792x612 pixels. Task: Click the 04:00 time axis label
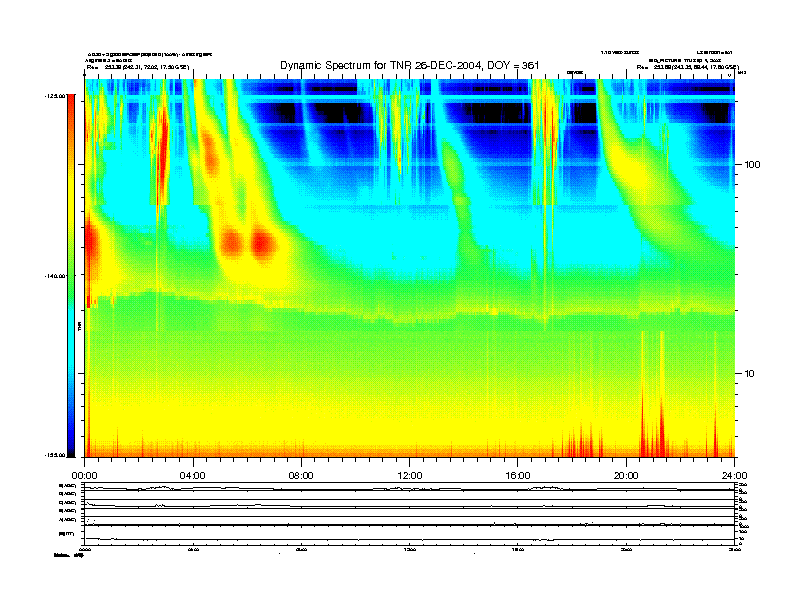[x=193, y=476]
